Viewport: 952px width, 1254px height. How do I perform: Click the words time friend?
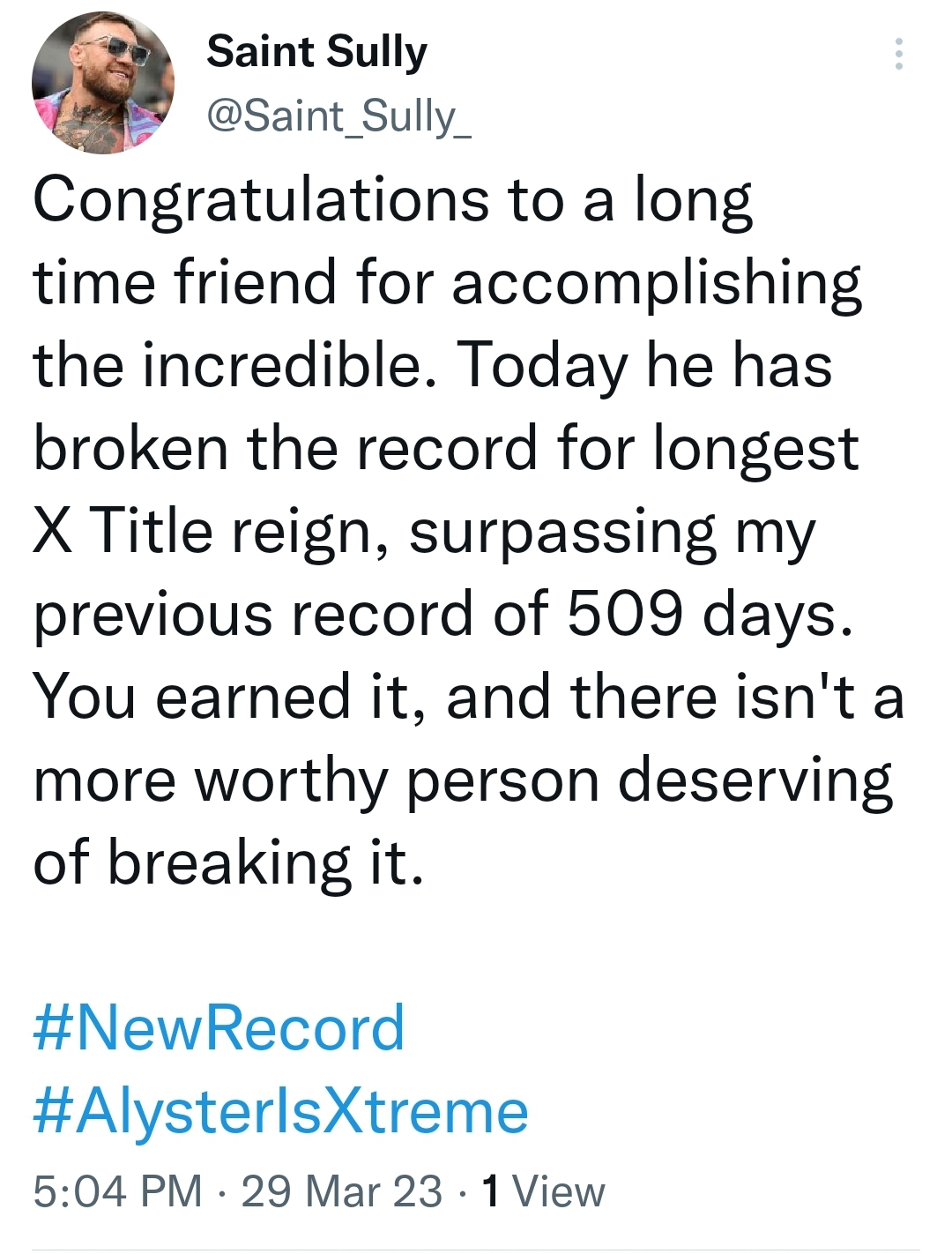point(184,283)
